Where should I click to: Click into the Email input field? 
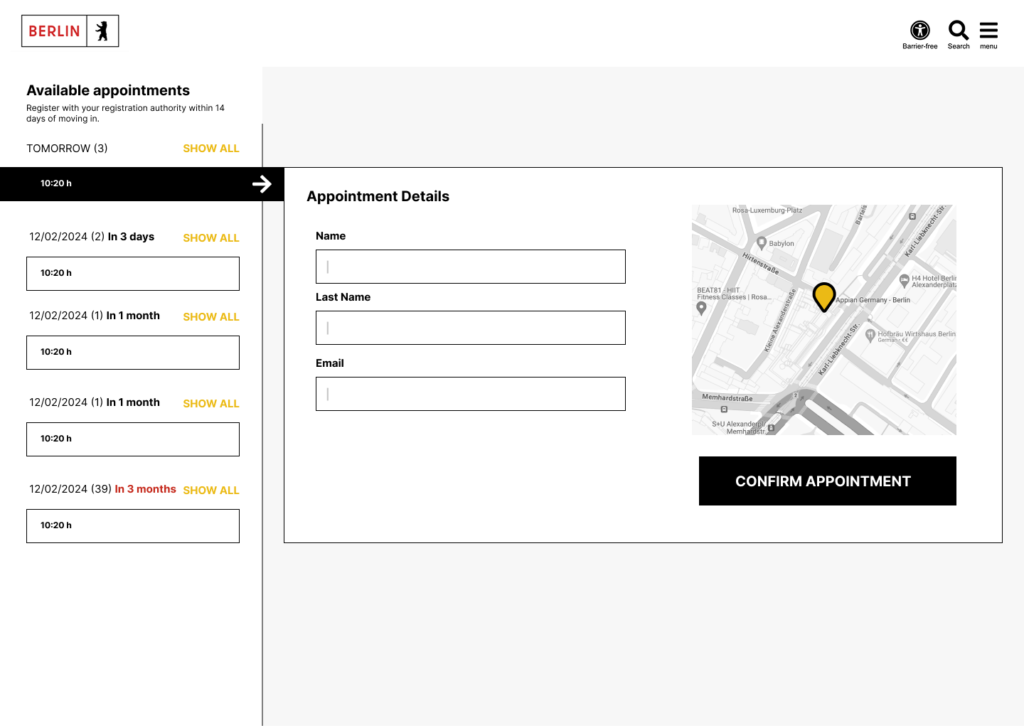coord(470,394)
